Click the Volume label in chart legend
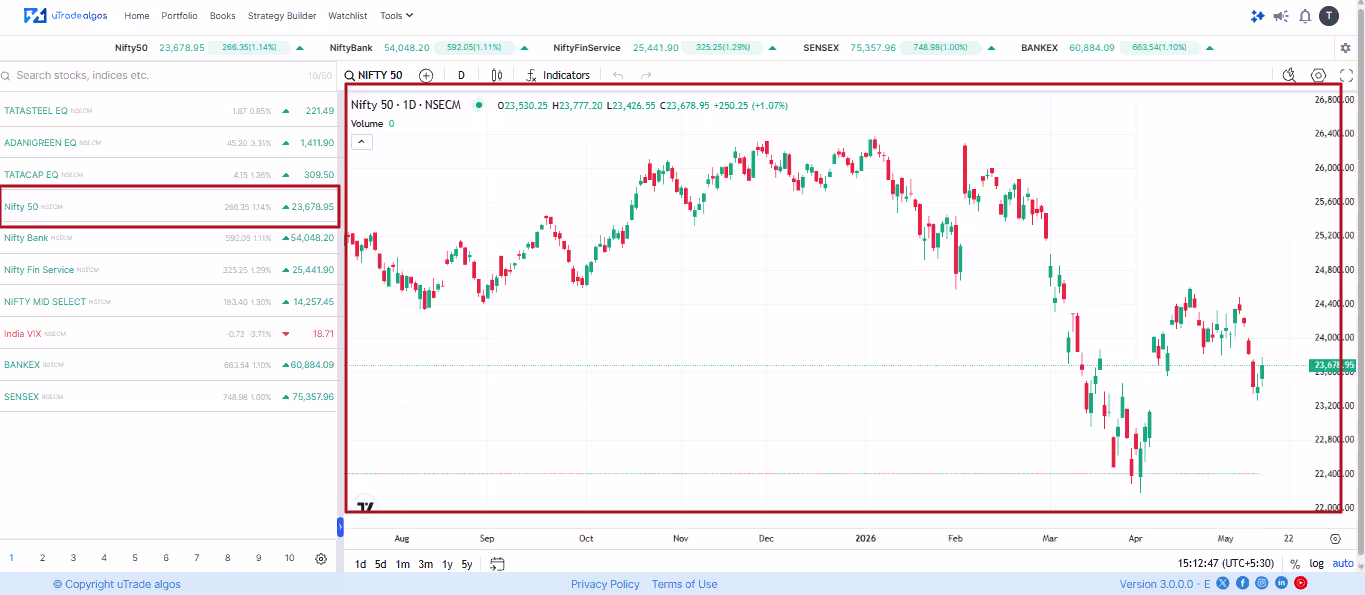The width and height of the screenshot is (1365, 595). point(367,123)
